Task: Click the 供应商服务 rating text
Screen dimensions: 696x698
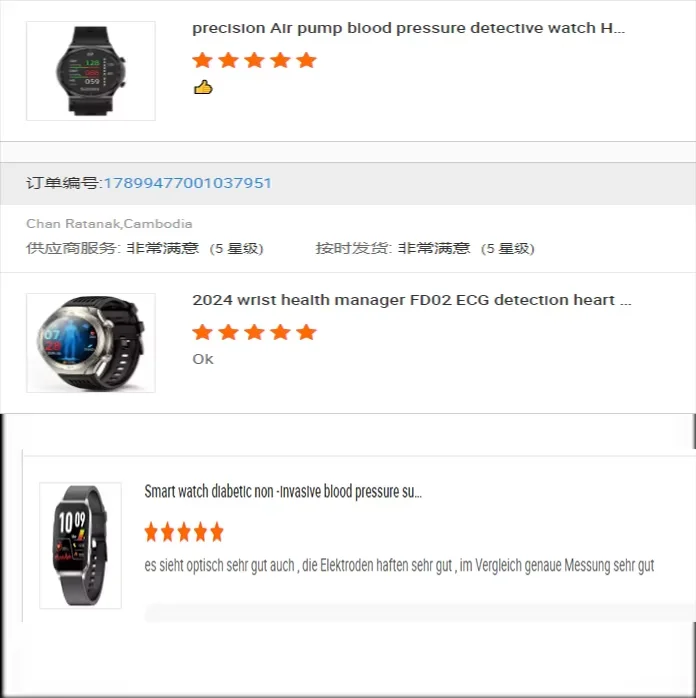Action: 145,248
